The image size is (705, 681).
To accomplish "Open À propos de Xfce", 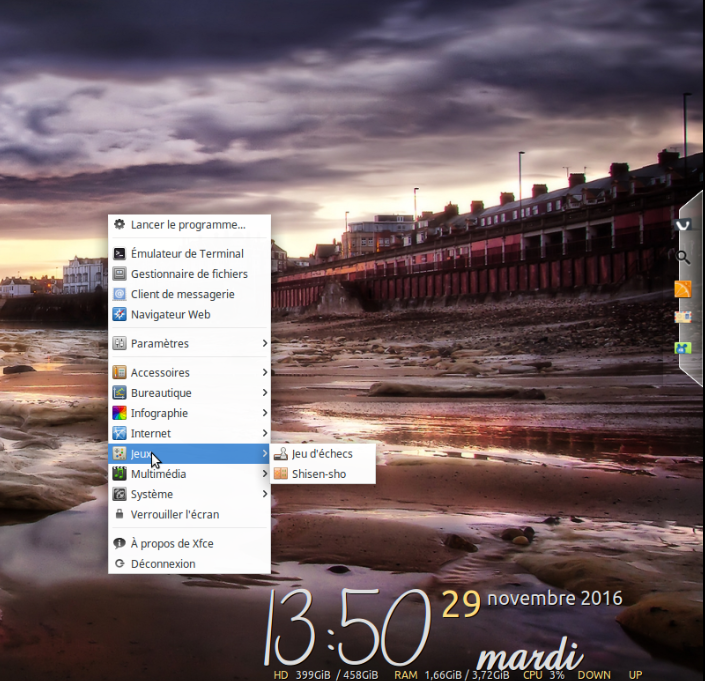I will [x=189, y=543].
